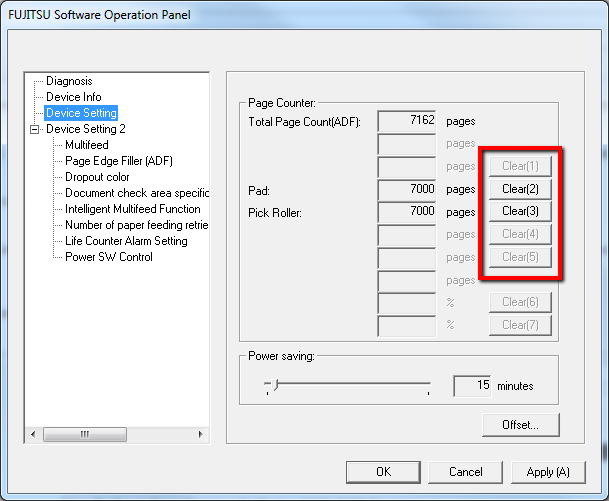Click the Total Page Count(ADF) value field
The width and height of the screenshot is (609, 501).
407,121
